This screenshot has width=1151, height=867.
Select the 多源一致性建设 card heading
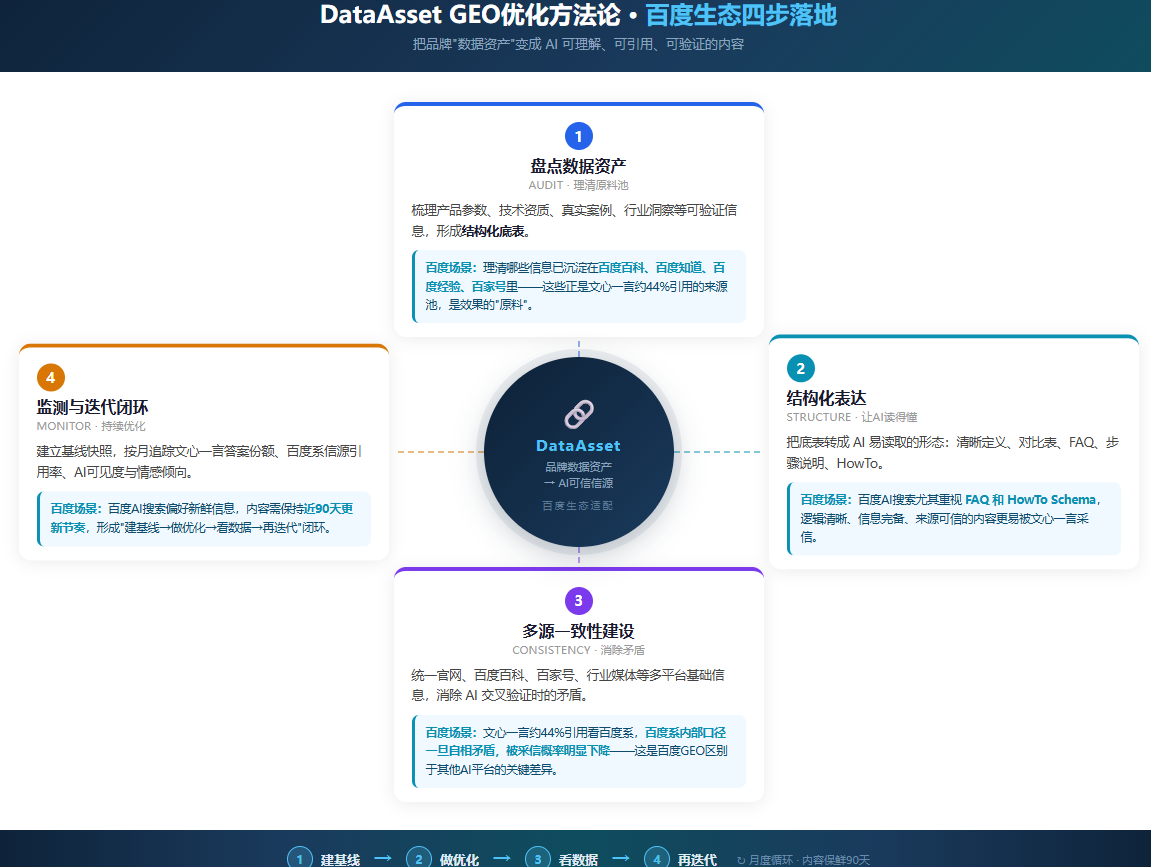[578, 631]
